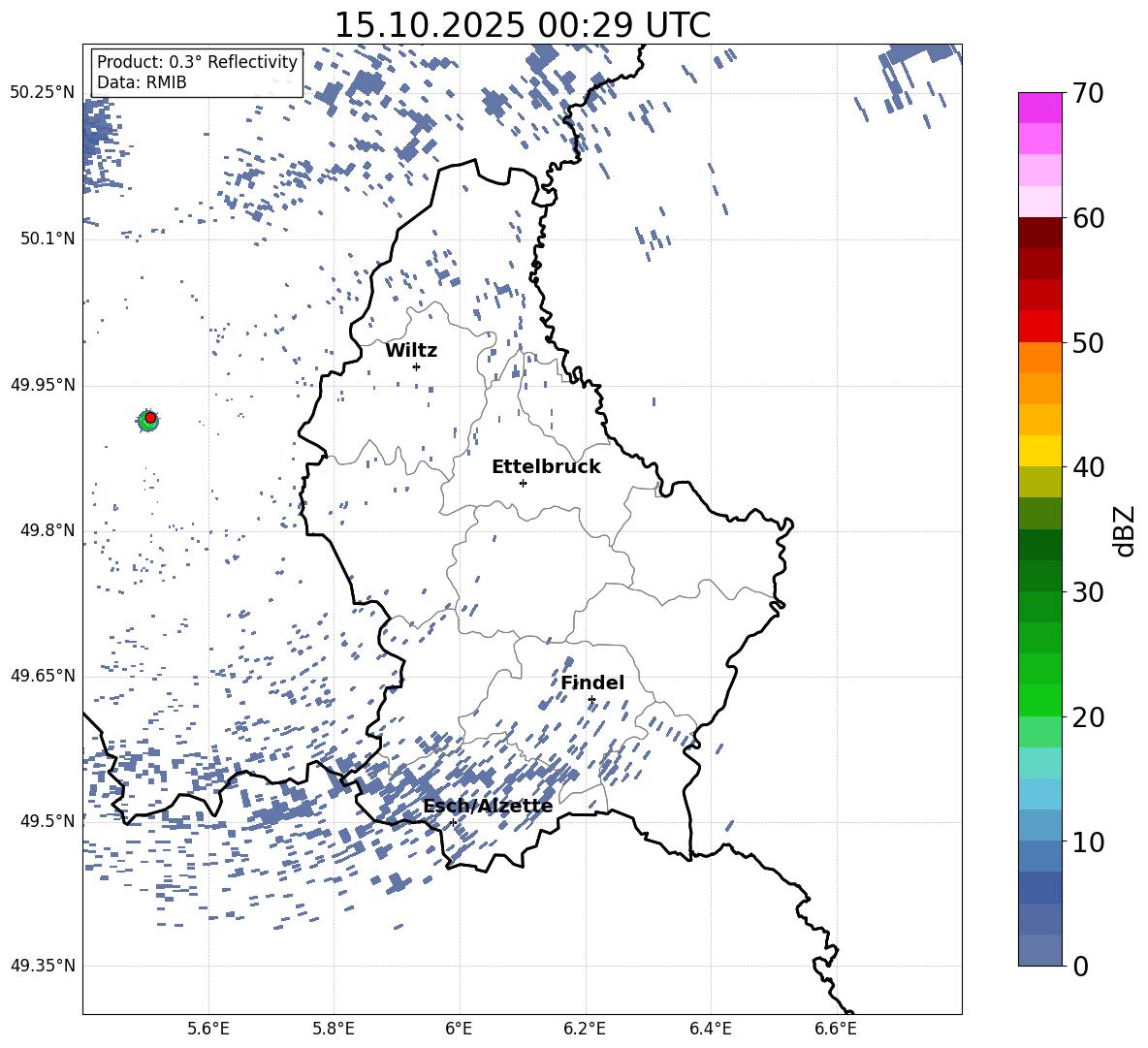Click the 'Product: 0.3° Reflectivity' label
Image resolution: width=1148 pixels, height=1048 pixels.
pyautogui.click(x=197, y=62)
